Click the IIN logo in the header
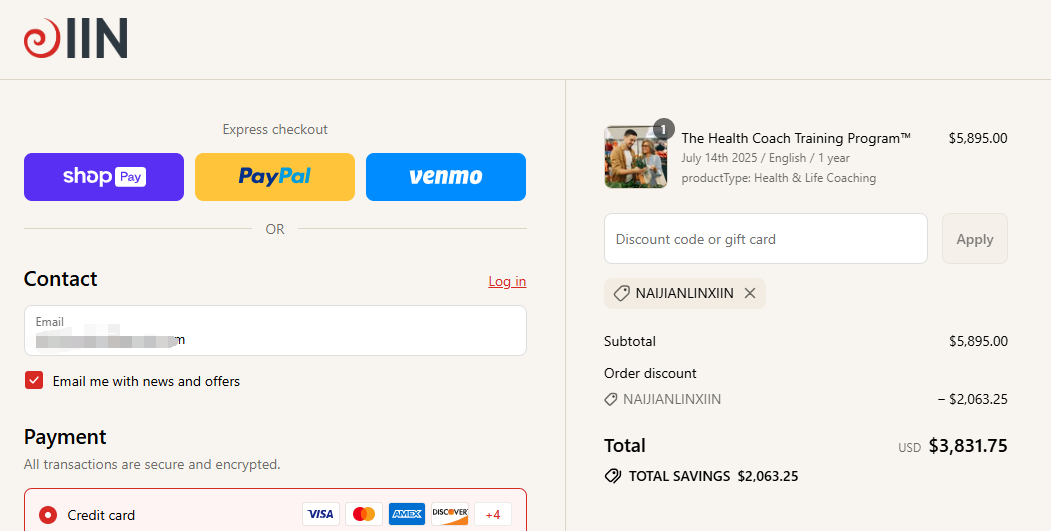1051x531 pixels. 76,39
